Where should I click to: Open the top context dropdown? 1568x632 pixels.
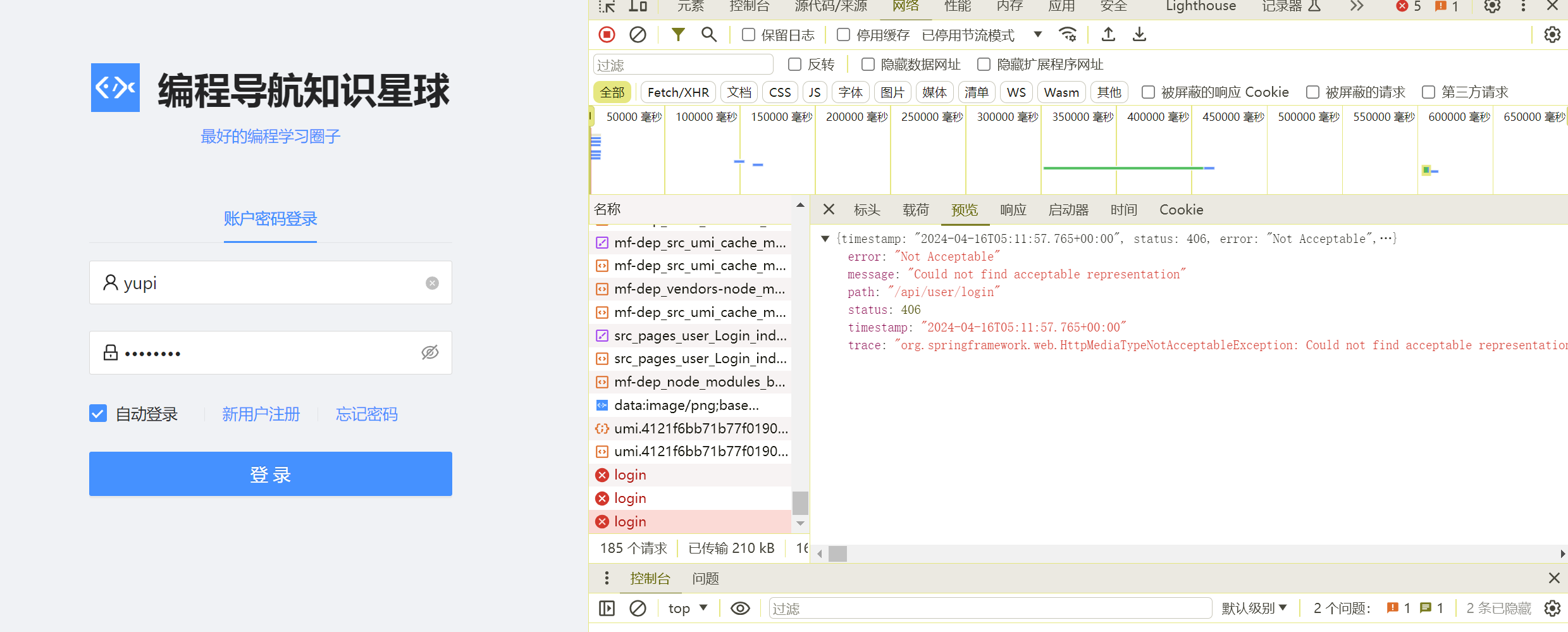point(688,608)
